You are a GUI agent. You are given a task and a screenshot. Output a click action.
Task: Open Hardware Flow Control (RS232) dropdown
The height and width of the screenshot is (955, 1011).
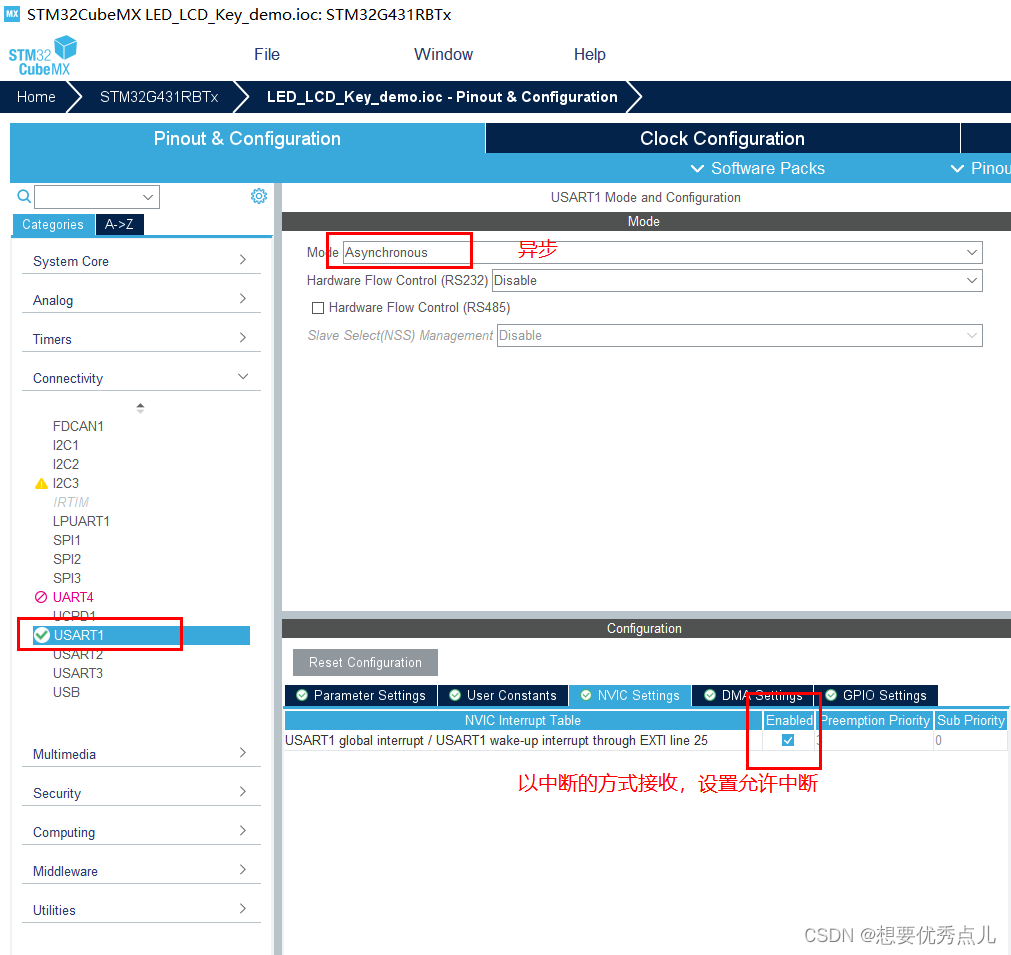pos(737,281)
